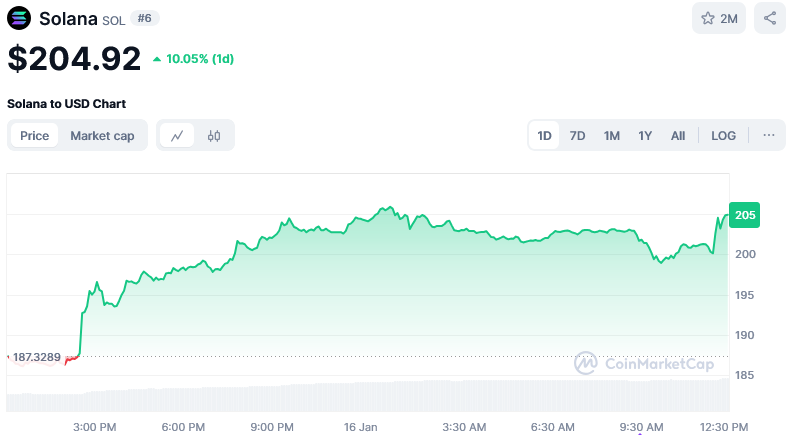The height and width of the screenshot is (435, 802).
Task: Click the 190 y-axis label
Action: [x=744, y=335]
